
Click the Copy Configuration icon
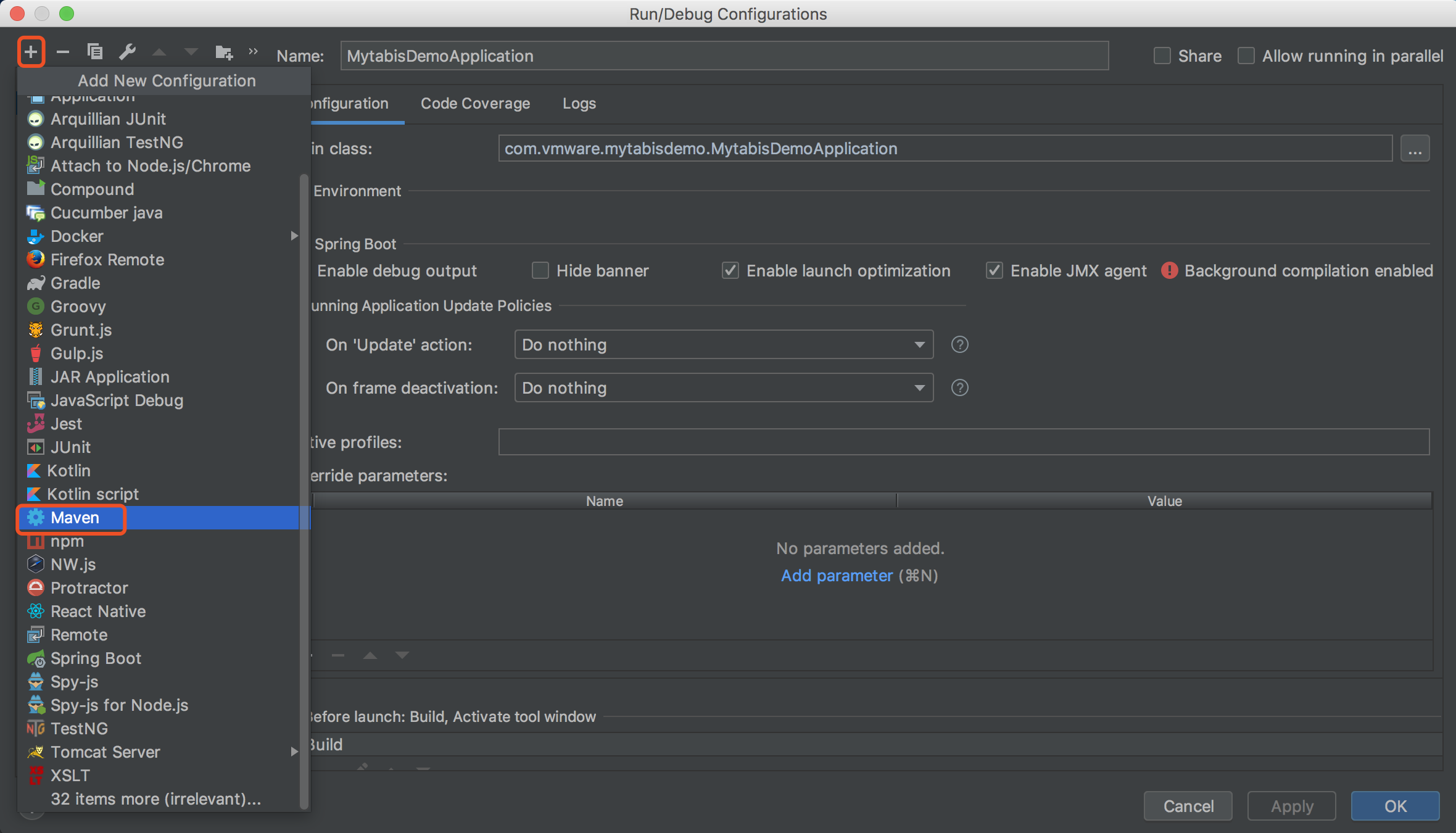[x=94, y=52]
